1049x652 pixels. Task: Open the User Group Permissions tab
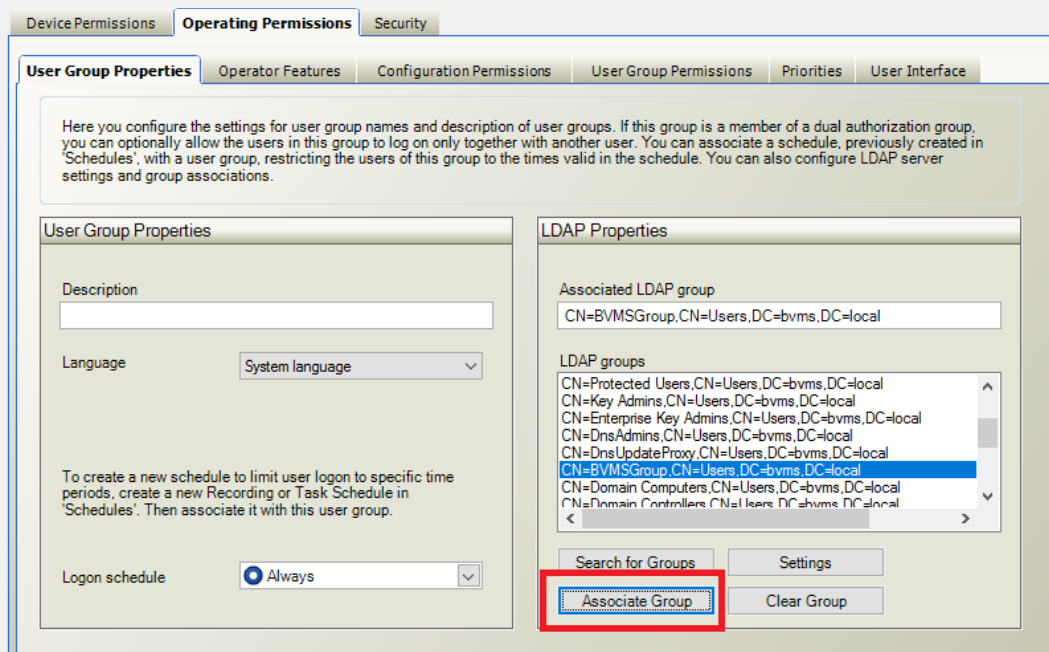(x=671, y=71)
